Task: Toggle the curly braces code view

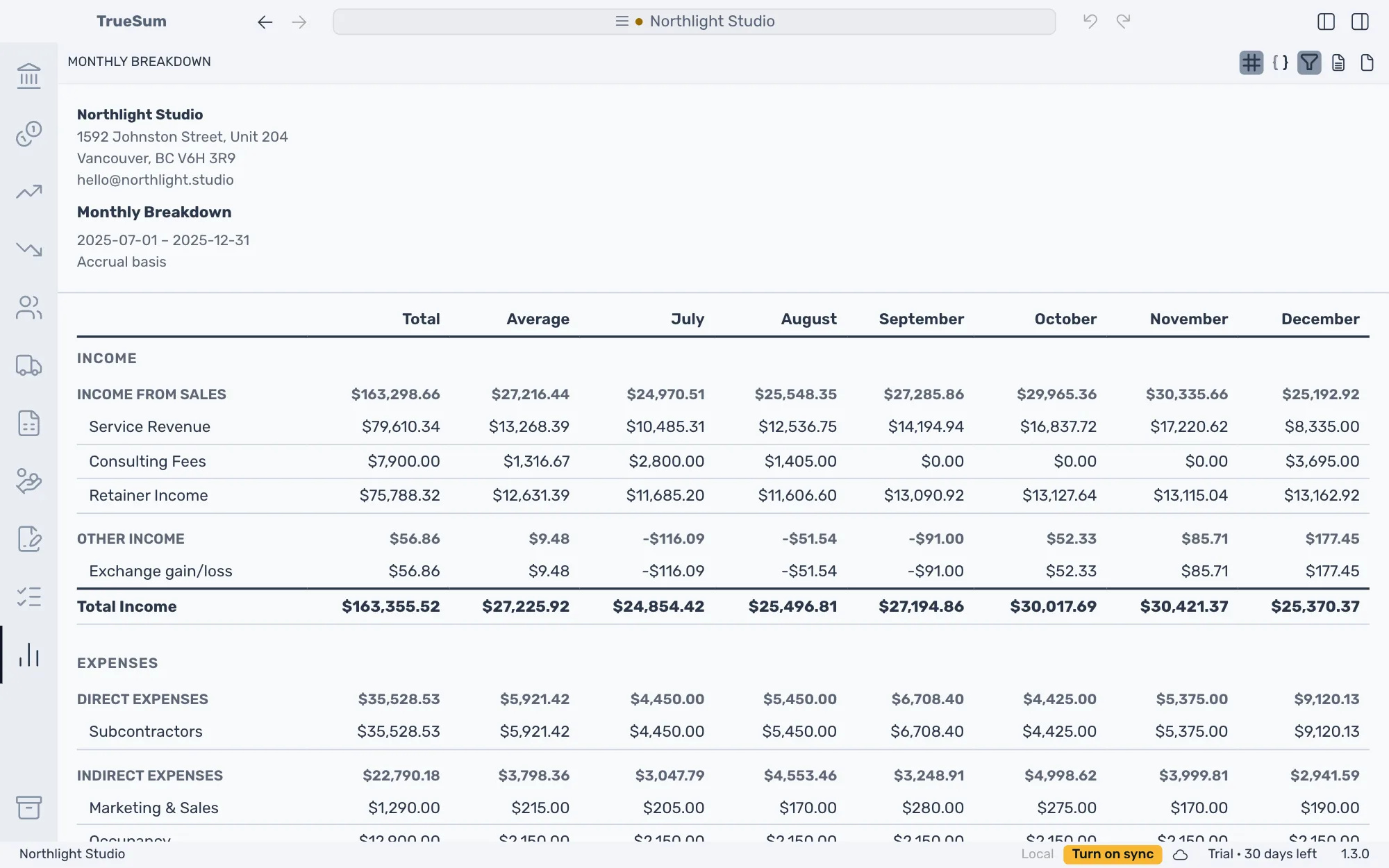Action: 1280,63
